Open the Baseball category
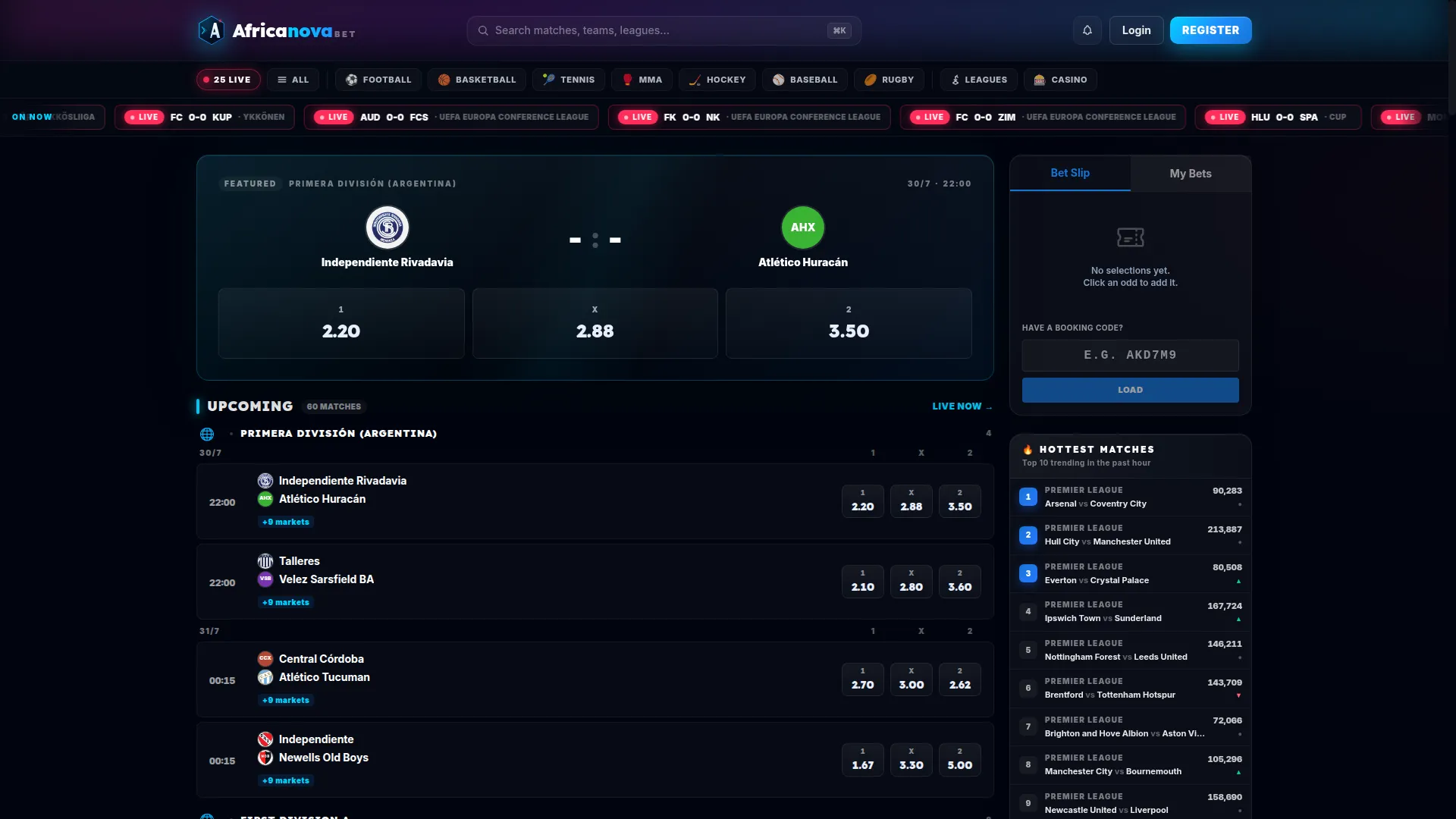This screenshot has height=819, width=1456. [x=805, y=80]
